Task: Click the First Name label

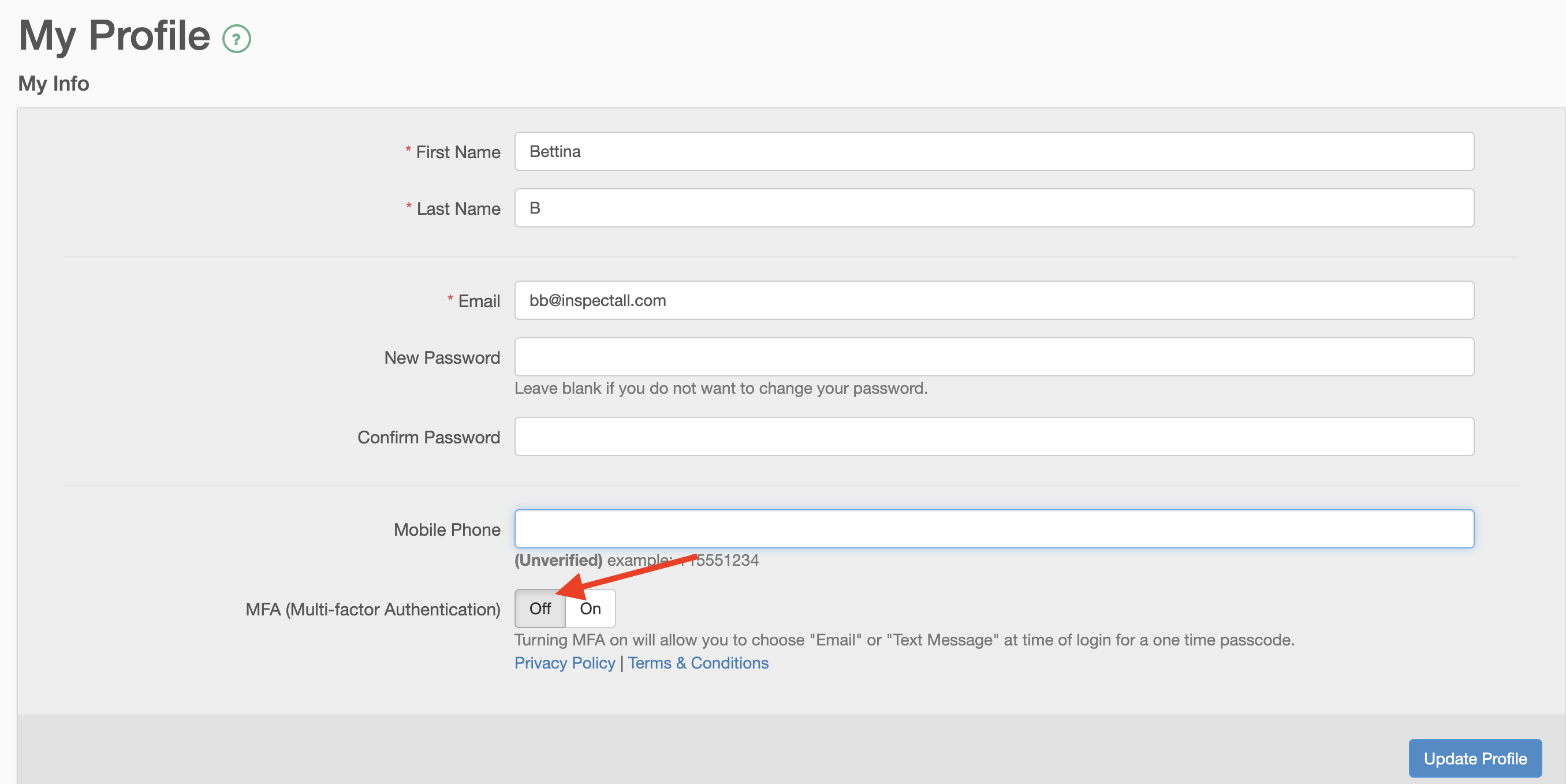Action: coord(458,152)
